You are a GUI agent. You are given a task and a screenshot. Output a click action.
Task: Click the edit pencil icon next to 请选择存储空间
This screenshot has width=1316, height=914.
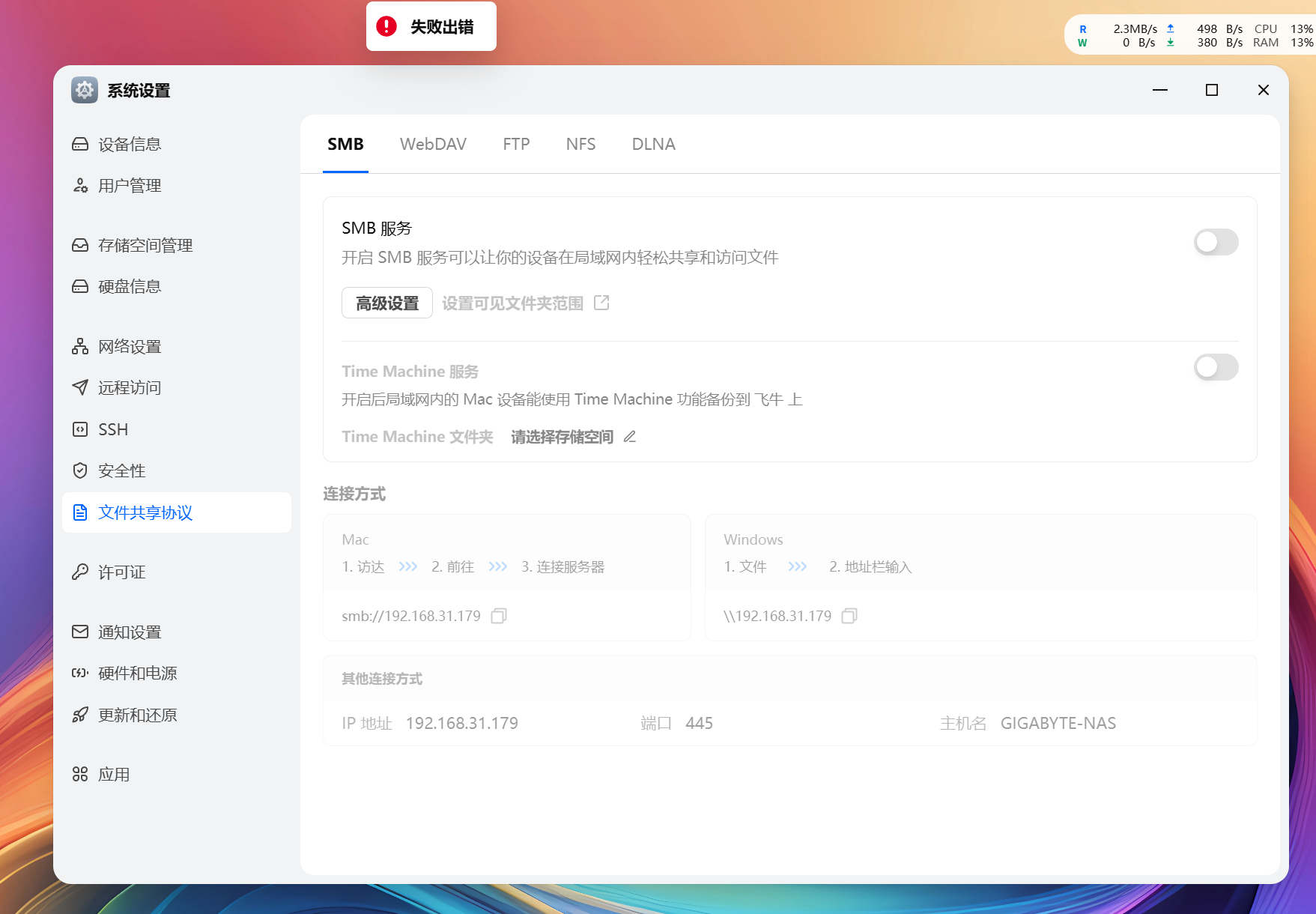point(630,437)
